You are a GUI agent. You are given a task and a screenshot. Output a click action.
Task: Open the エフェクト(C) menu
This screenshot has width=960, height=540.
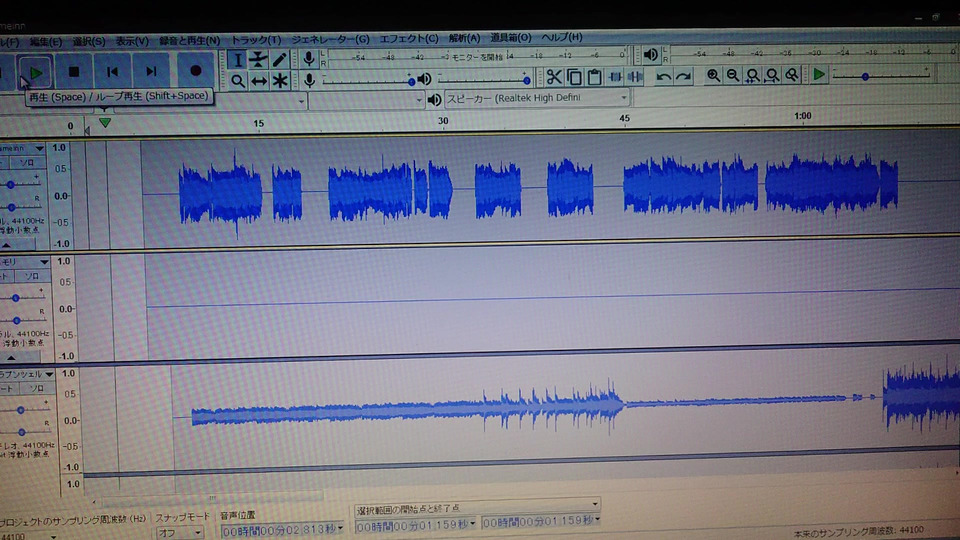tap(408, 39)
